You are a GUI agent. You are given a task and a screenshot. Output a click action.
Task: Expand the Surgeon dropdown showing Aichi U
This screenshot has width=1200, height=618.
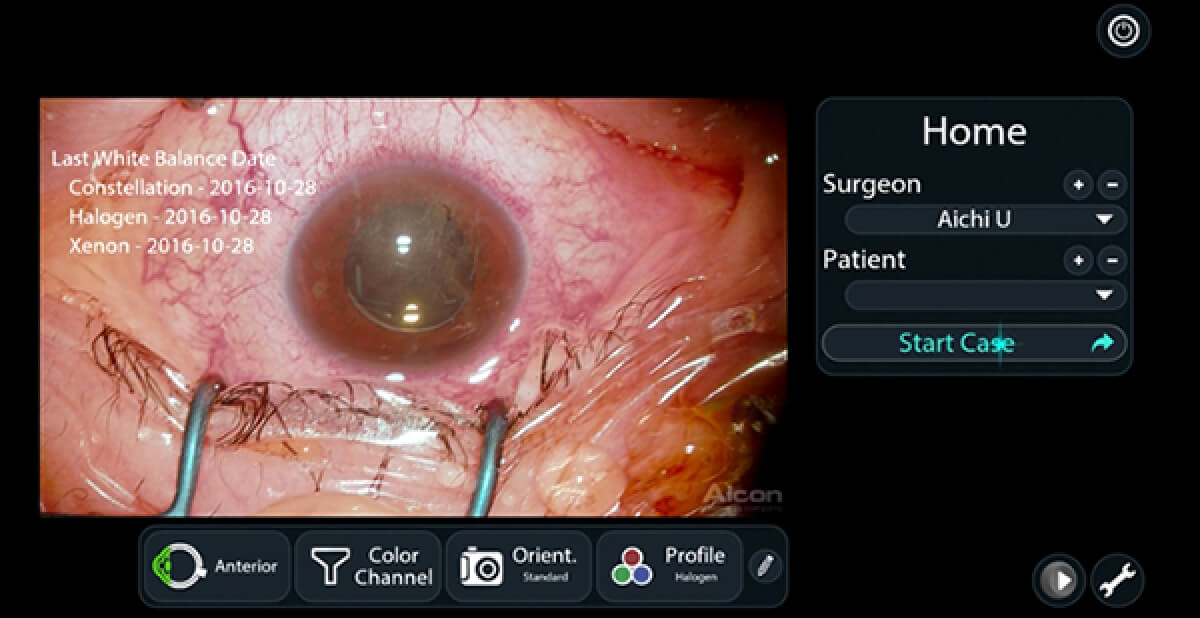(x=985, y=219)
